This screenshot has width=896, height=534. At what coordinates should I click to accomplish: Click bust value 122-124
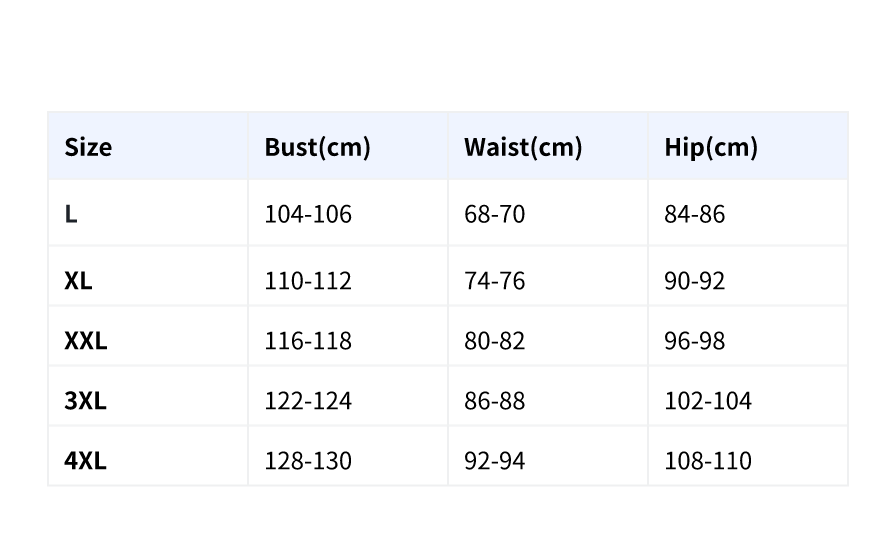308,401
